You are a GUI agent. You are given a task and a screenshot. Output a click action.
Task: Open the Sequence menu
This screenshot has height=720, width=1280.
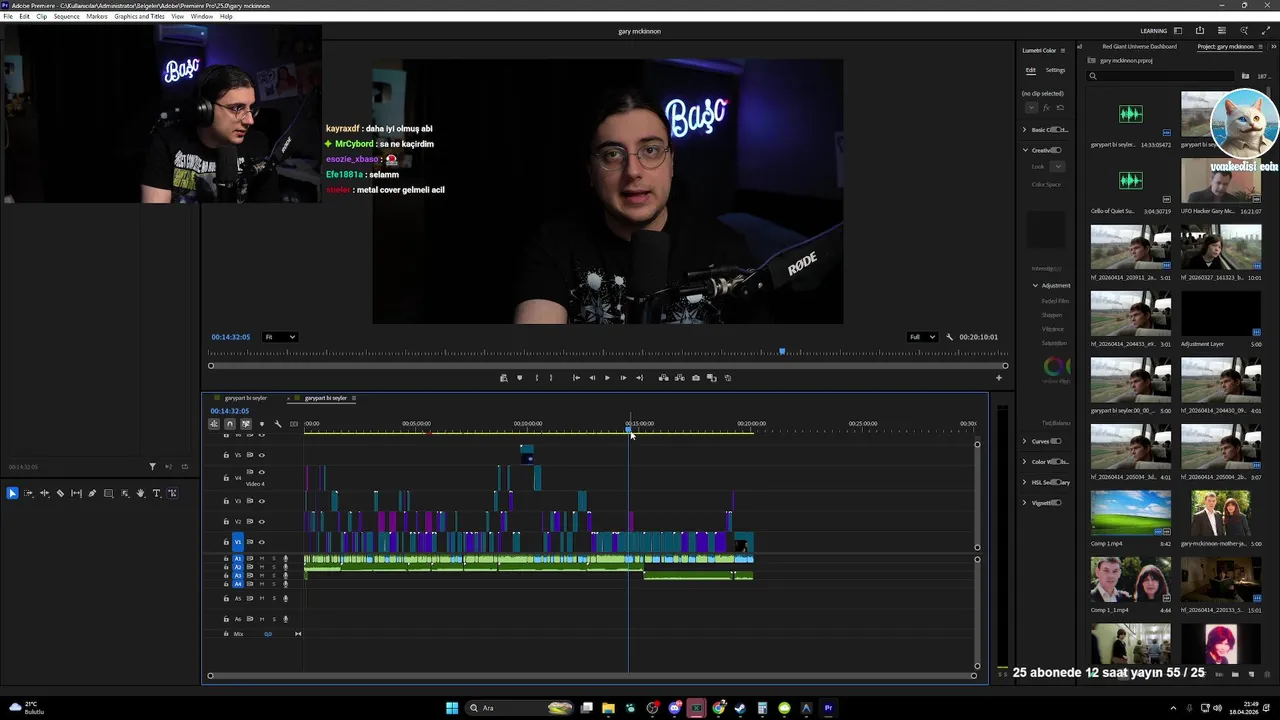[x=66, y=16]
